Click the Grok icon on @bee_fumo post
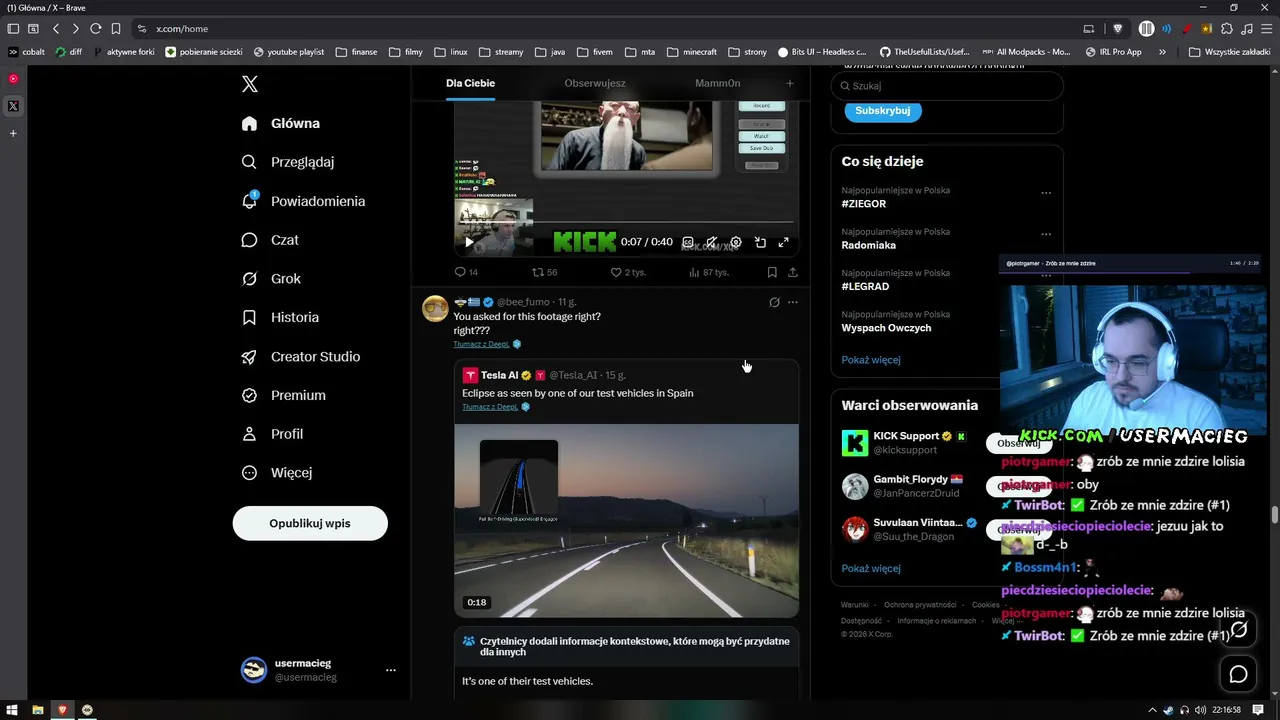The image size is (1280, 720). [x=774, y=302]
